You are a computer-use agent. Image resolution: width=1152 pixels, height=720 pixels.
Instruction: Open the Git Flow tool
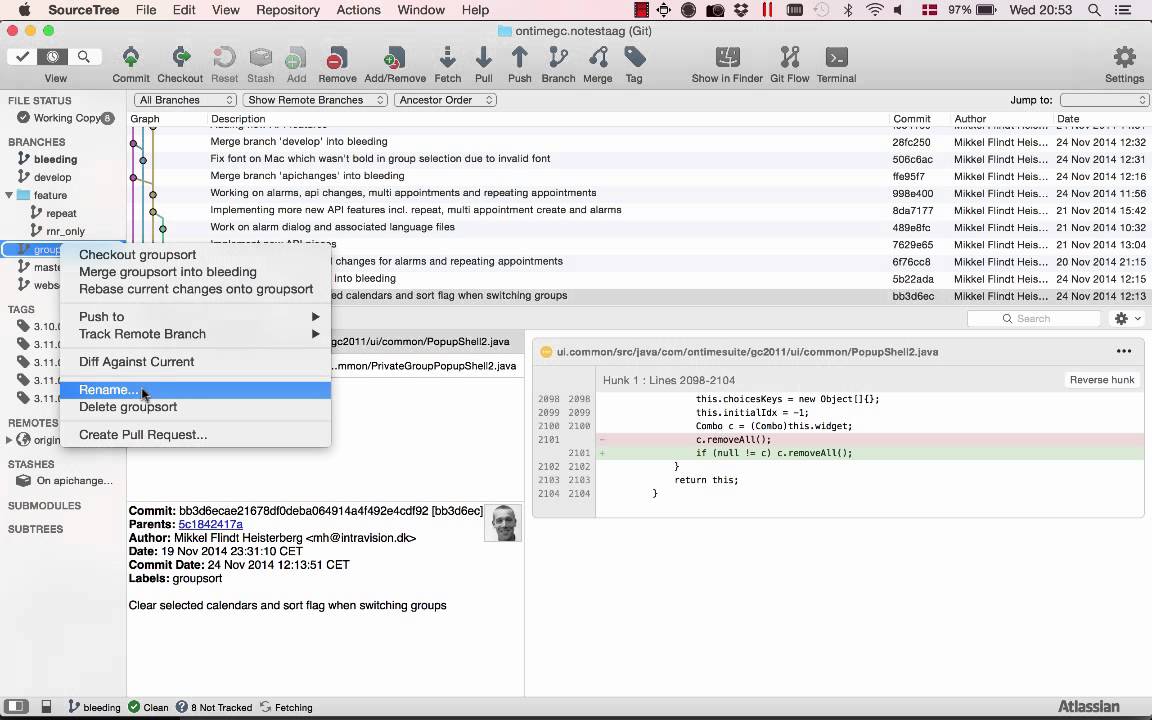[790, 57]
